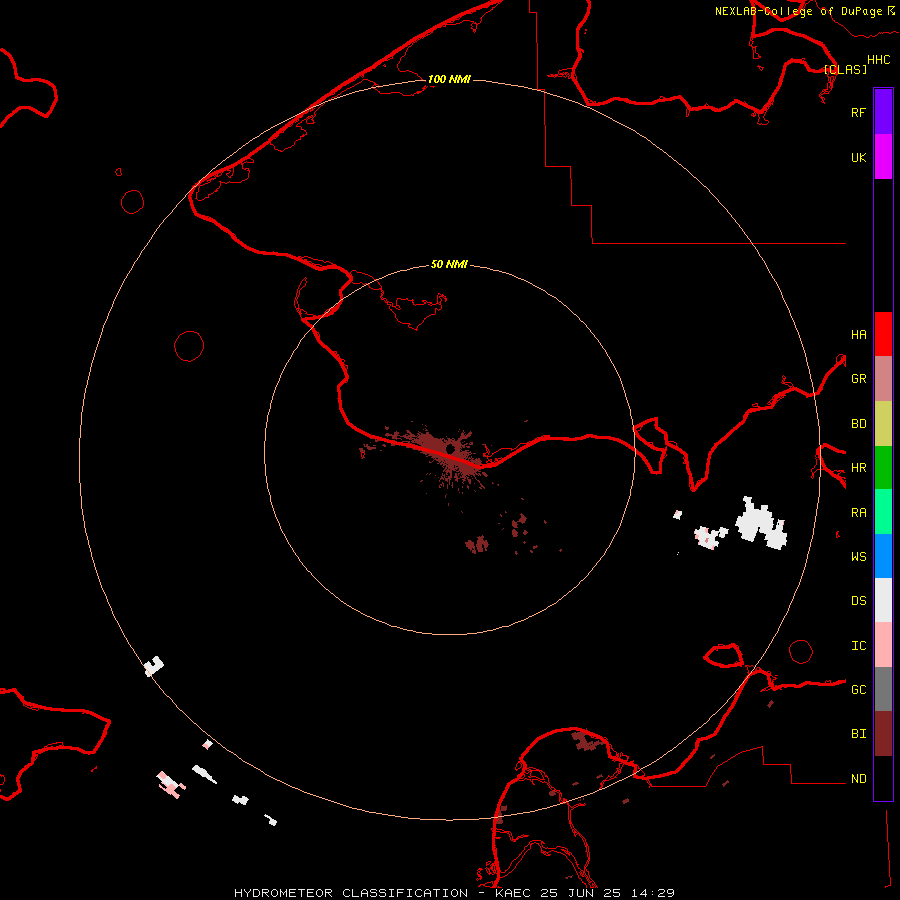This screenshot has width=900, height=900.
Task: Click the RA legend label
Action: 858,513
